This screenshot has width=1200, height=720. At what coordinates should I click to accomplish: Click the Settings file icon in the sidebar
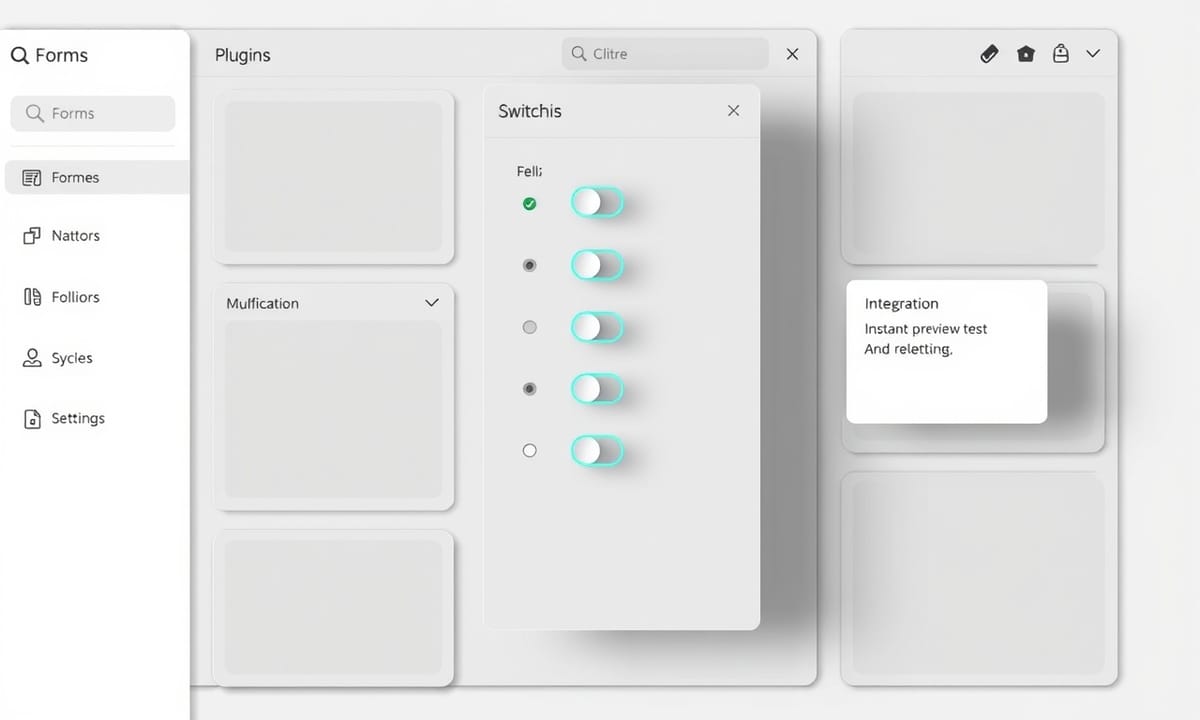pos(31,419)
